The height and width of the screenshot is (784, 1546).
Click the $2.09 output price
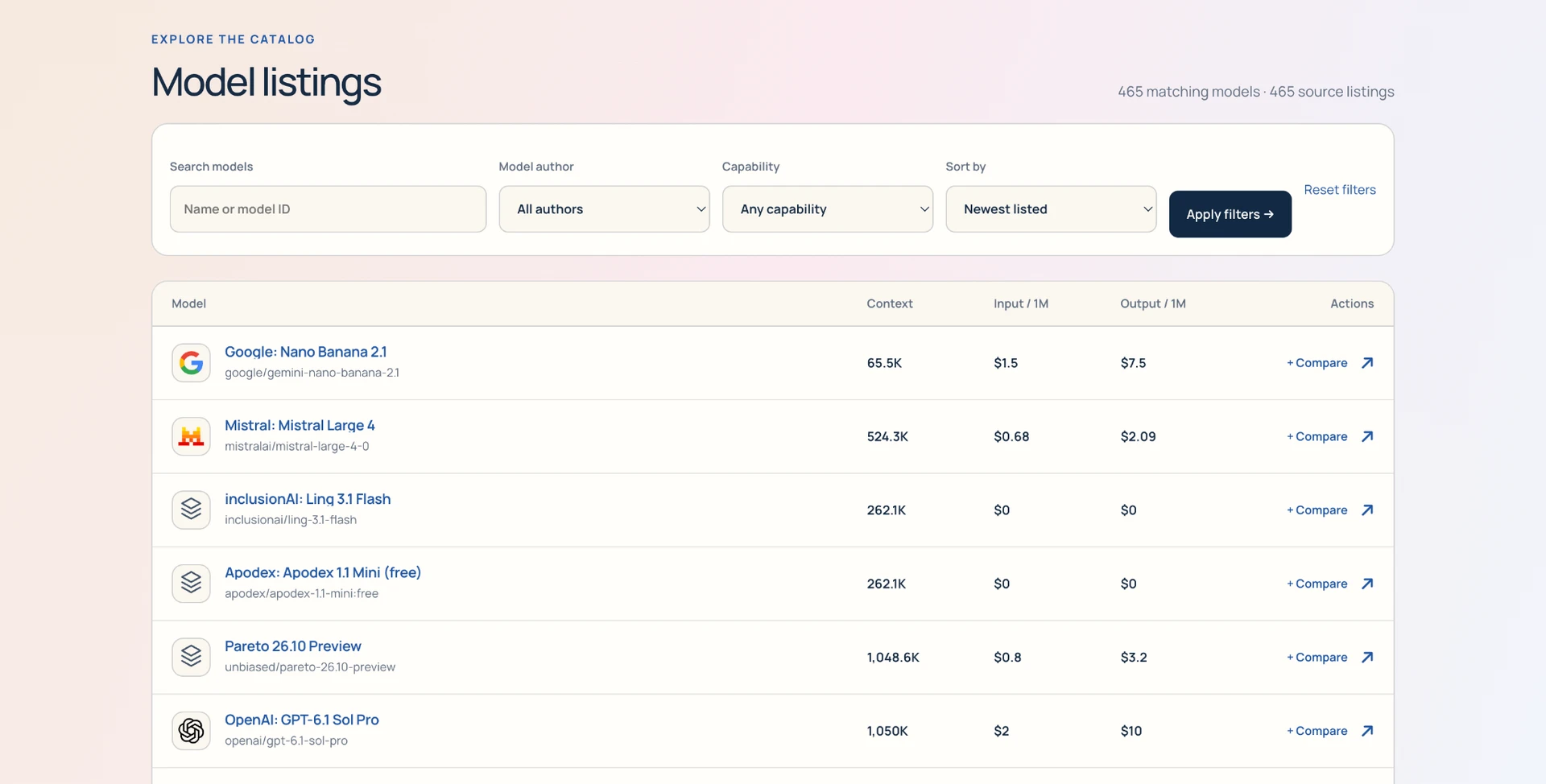click(x=1138, y=436)
